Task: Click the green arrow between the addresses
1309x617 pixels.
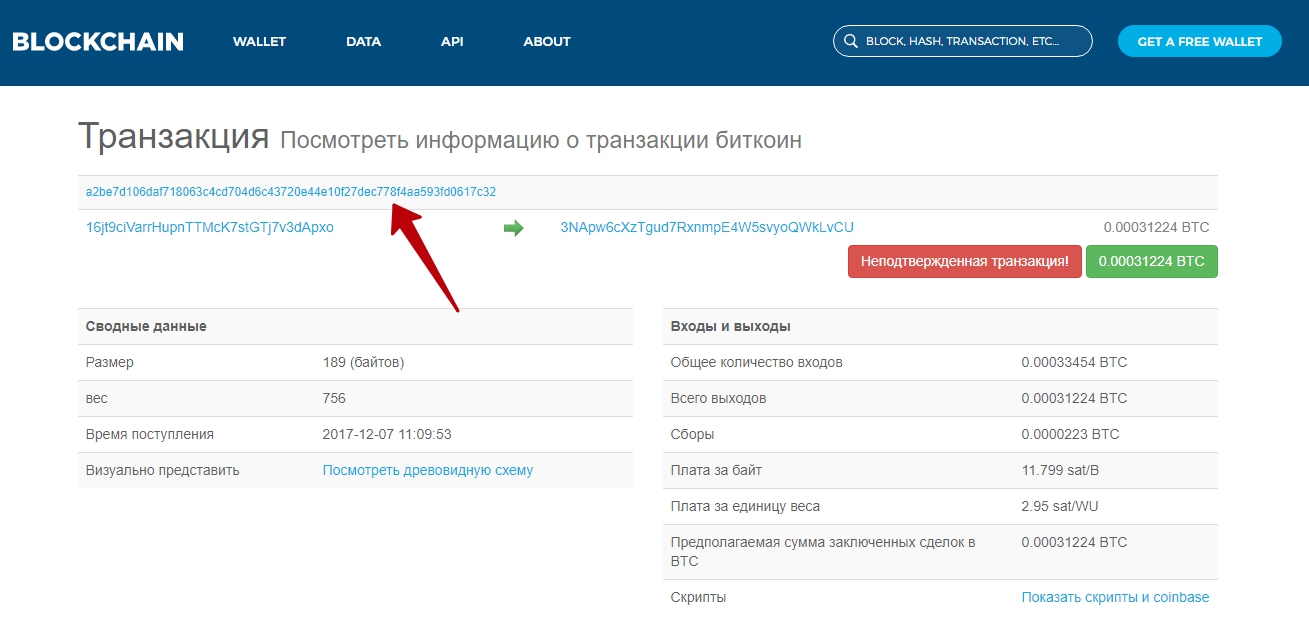Action: [x=515, y=227]
